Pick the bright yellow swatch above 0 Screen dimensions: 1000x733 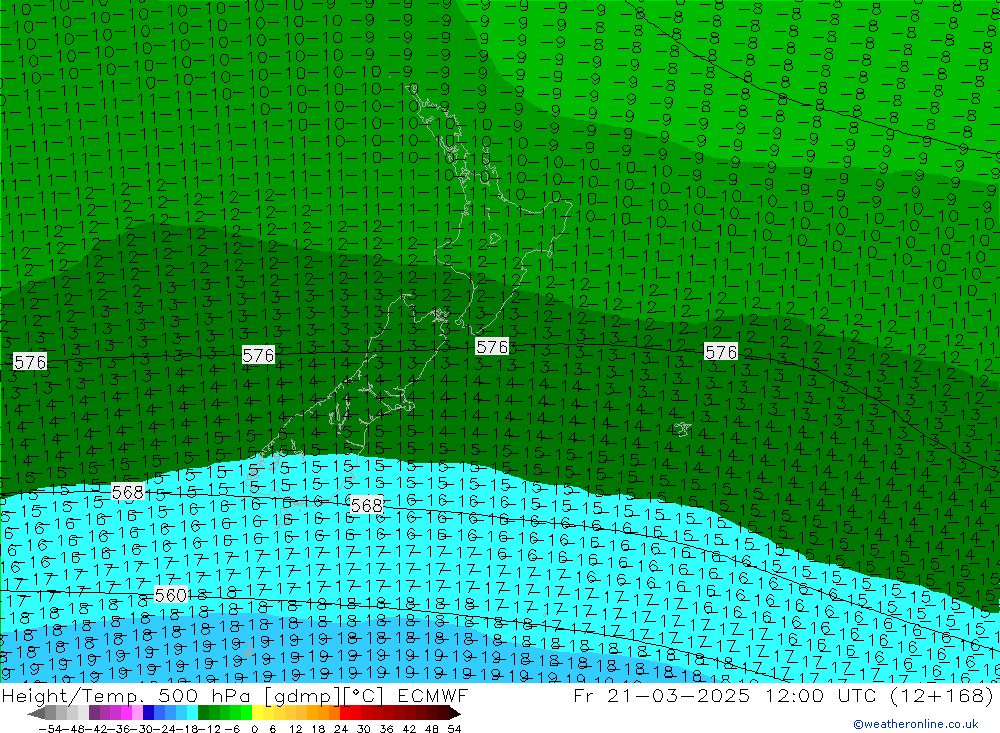pyautogui.click(x=257, y=714)
